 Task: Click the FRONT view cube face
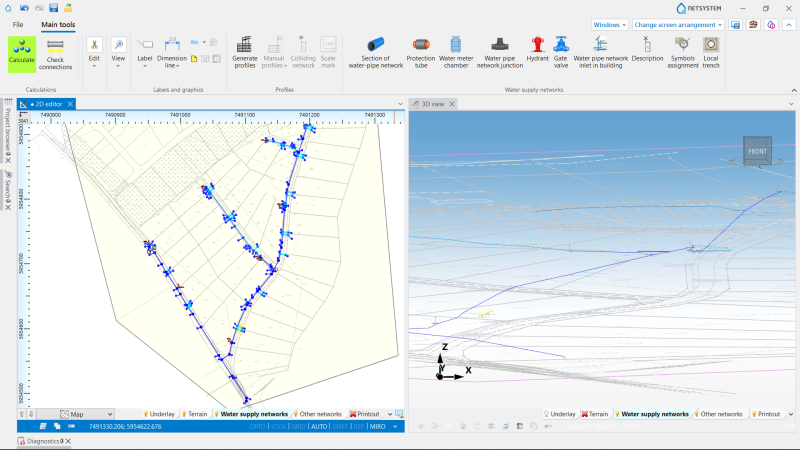(757, 151)
